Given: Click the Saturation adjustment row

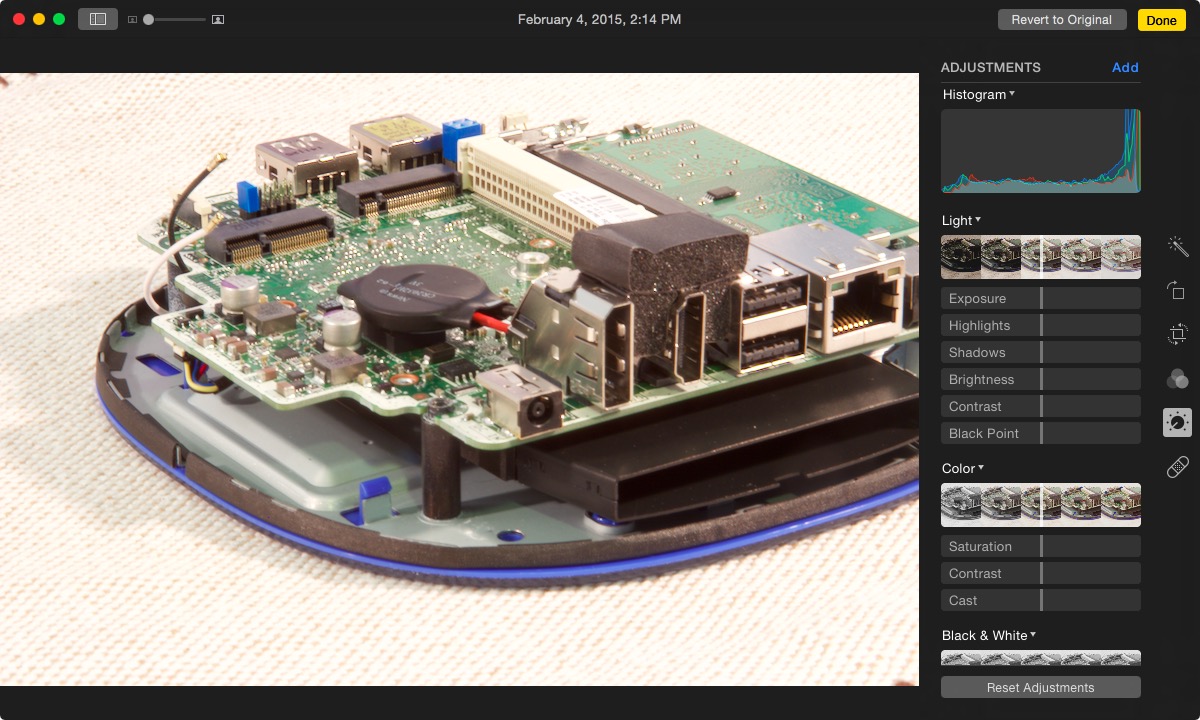Looking at the screenshot, I should click(1040, 546).
